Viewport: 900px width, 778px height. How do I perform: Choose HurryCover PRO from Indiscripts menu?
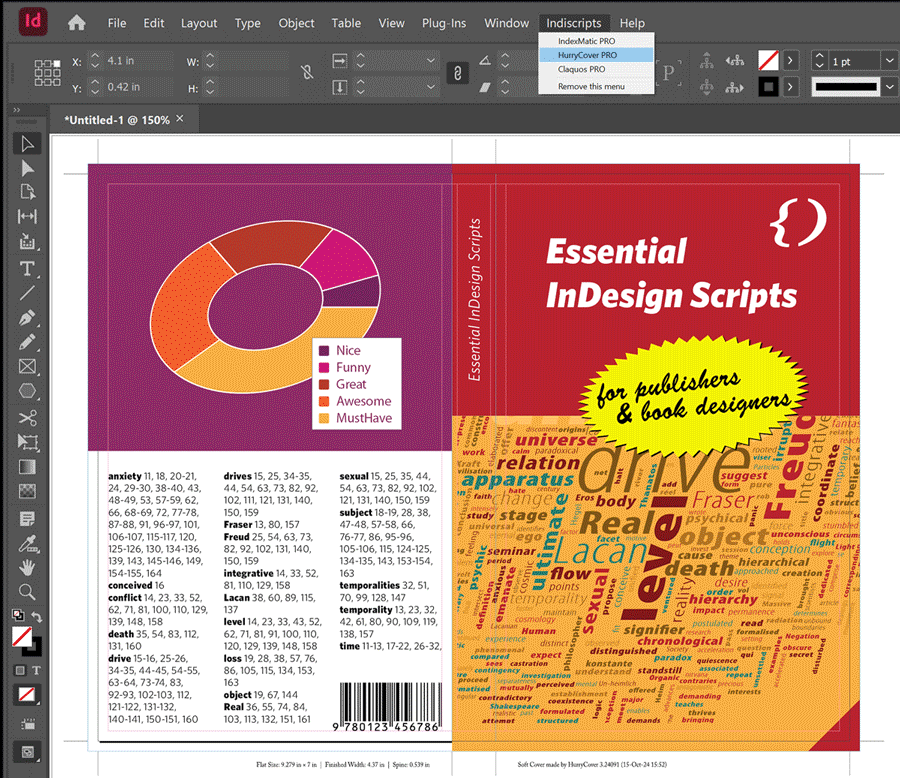pos(595,55)
